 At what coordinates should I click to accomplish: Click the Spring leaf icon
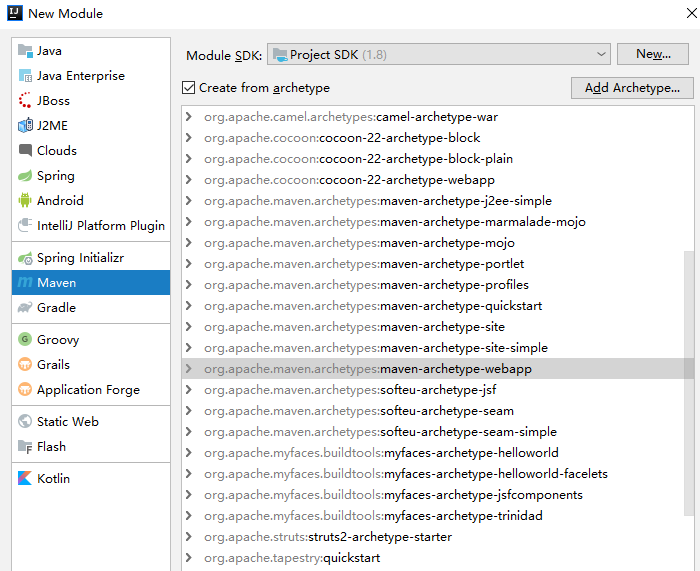click(26, 176)
